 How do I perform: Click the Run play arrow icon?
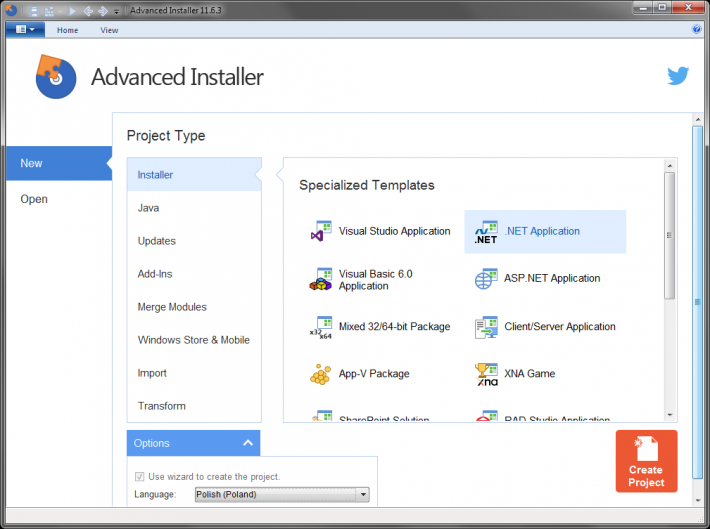tap(72, 11)
